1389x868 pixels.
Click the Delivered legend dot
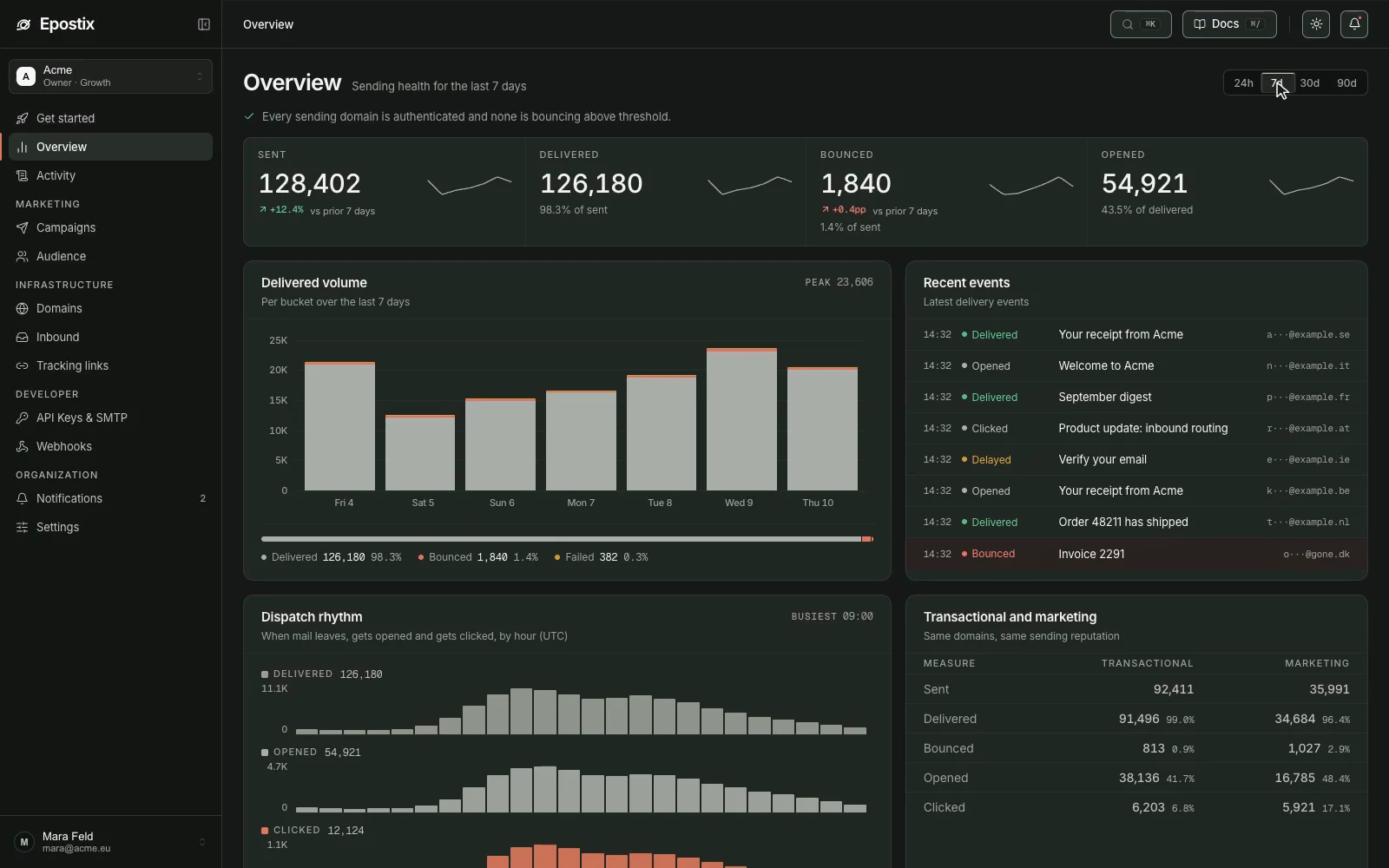264,557
